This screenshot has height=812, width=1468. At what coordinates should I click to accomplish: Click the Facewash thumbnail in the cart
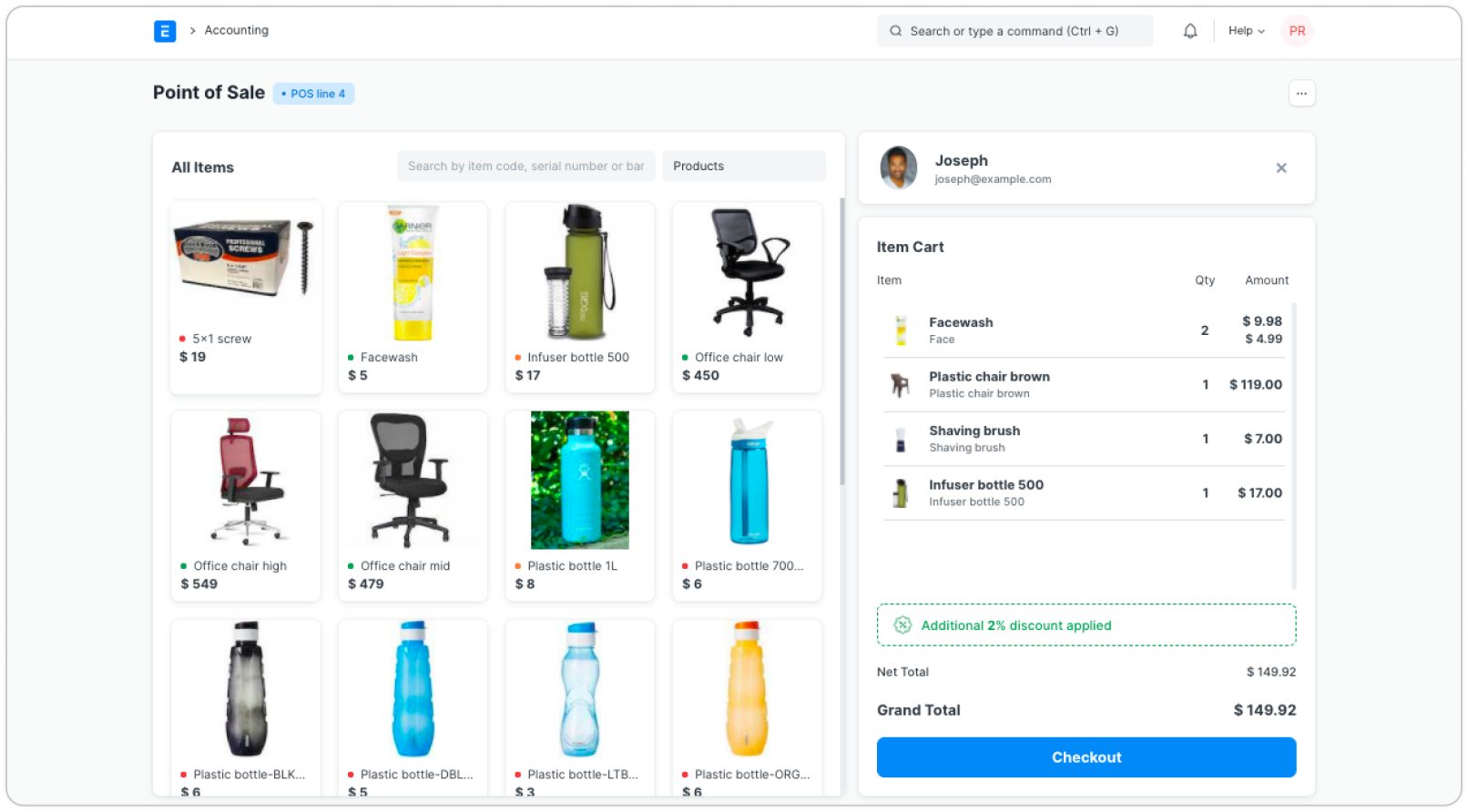[901, 330]
